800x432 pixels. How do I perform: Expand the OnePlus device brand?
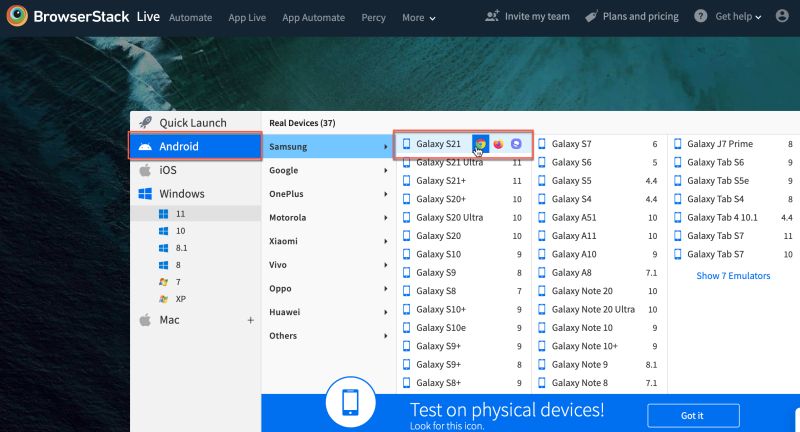click(x=328, y=194)
